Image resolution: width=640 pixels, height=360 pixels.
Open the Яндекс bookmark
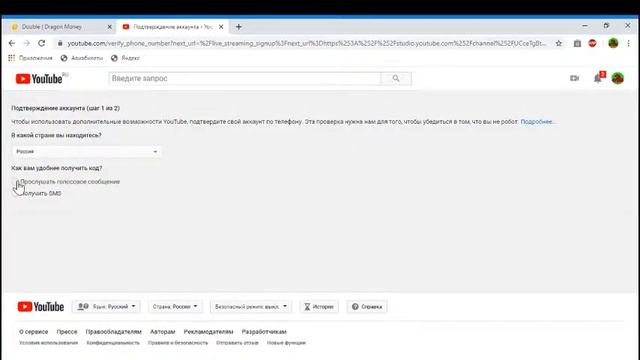tap(126, 58)
